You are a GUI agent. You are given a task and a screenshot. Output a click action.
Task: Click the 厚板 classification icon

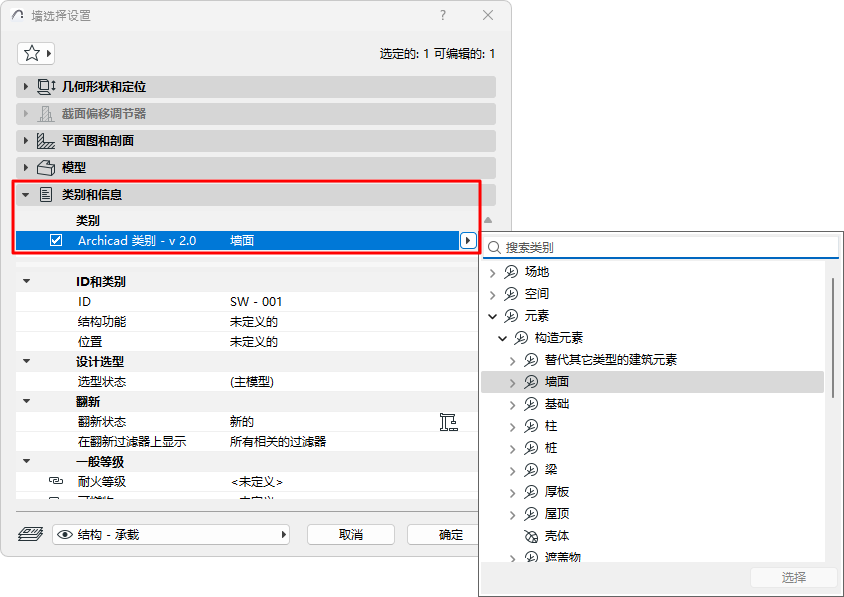(x=531, y=492)
